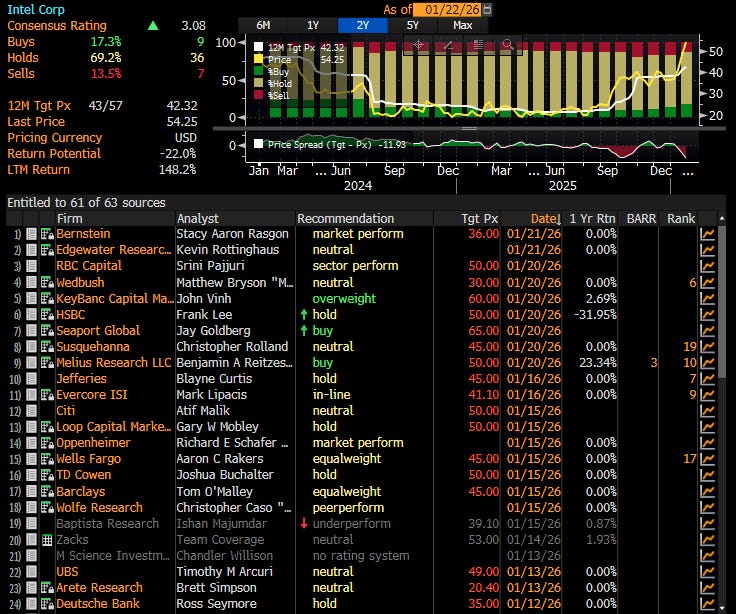Click the Baptista underperform recommendation cell
This screenshot has width=736, height=614.
351,524
